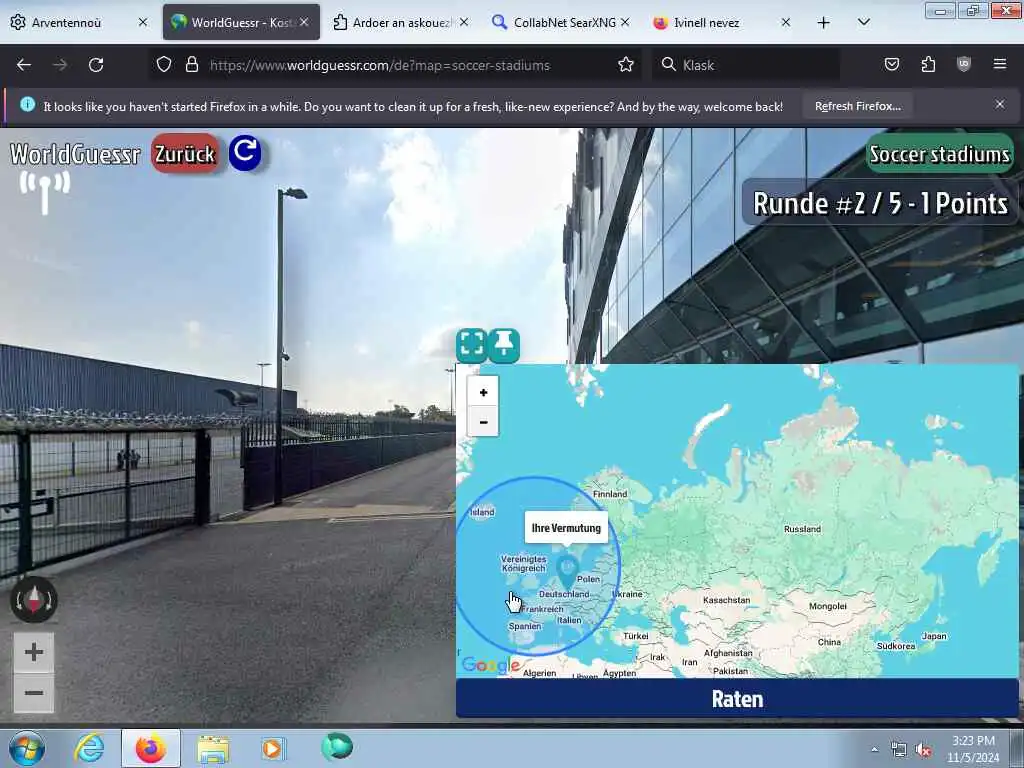
Task: Click the Refresh Firefox button
Action: [857, 106]
